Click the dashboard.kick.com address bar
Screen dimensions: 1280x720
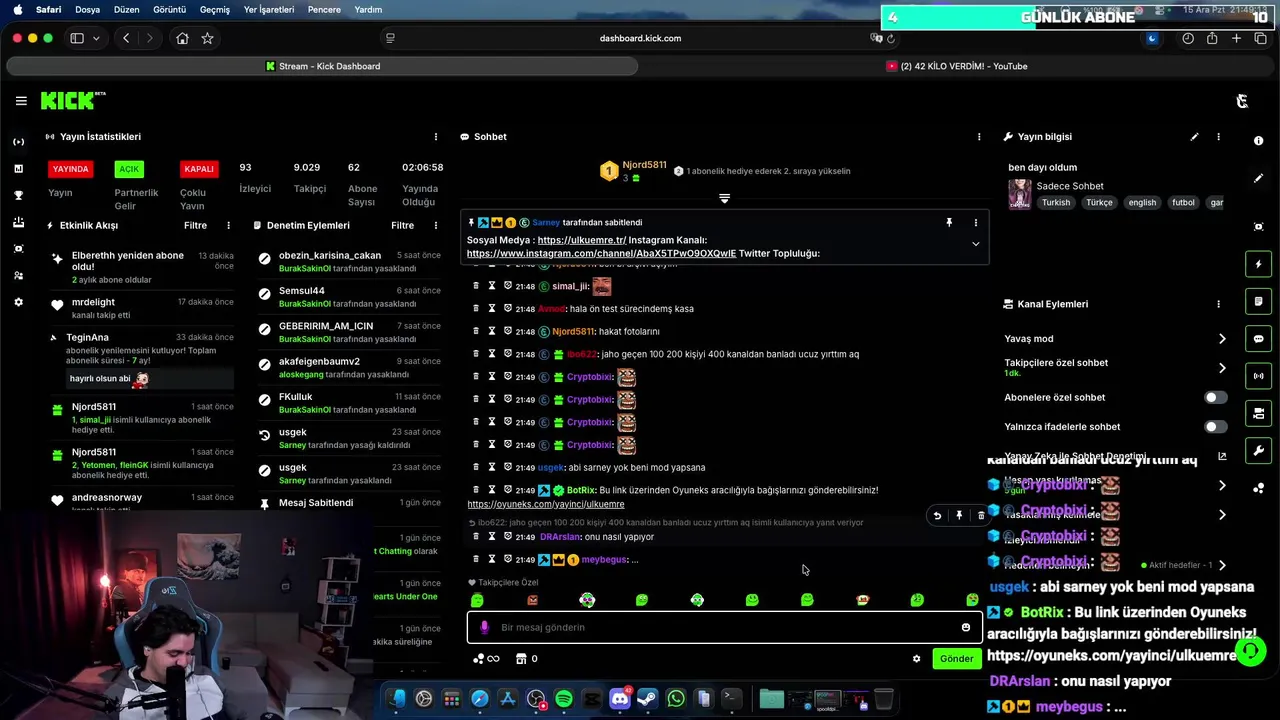pos(640,38)
